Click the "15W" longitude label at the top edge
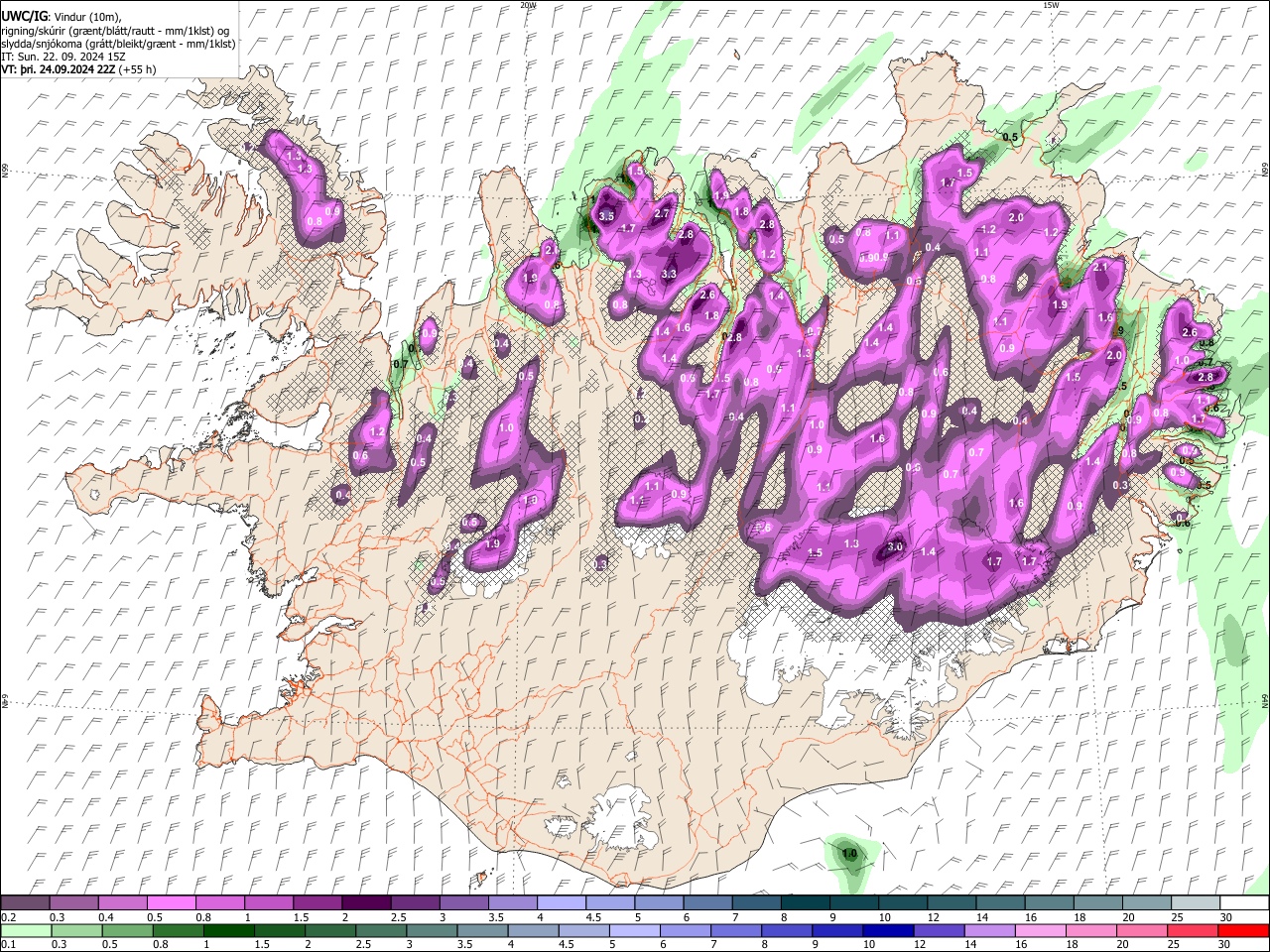 coord(1050,5)
